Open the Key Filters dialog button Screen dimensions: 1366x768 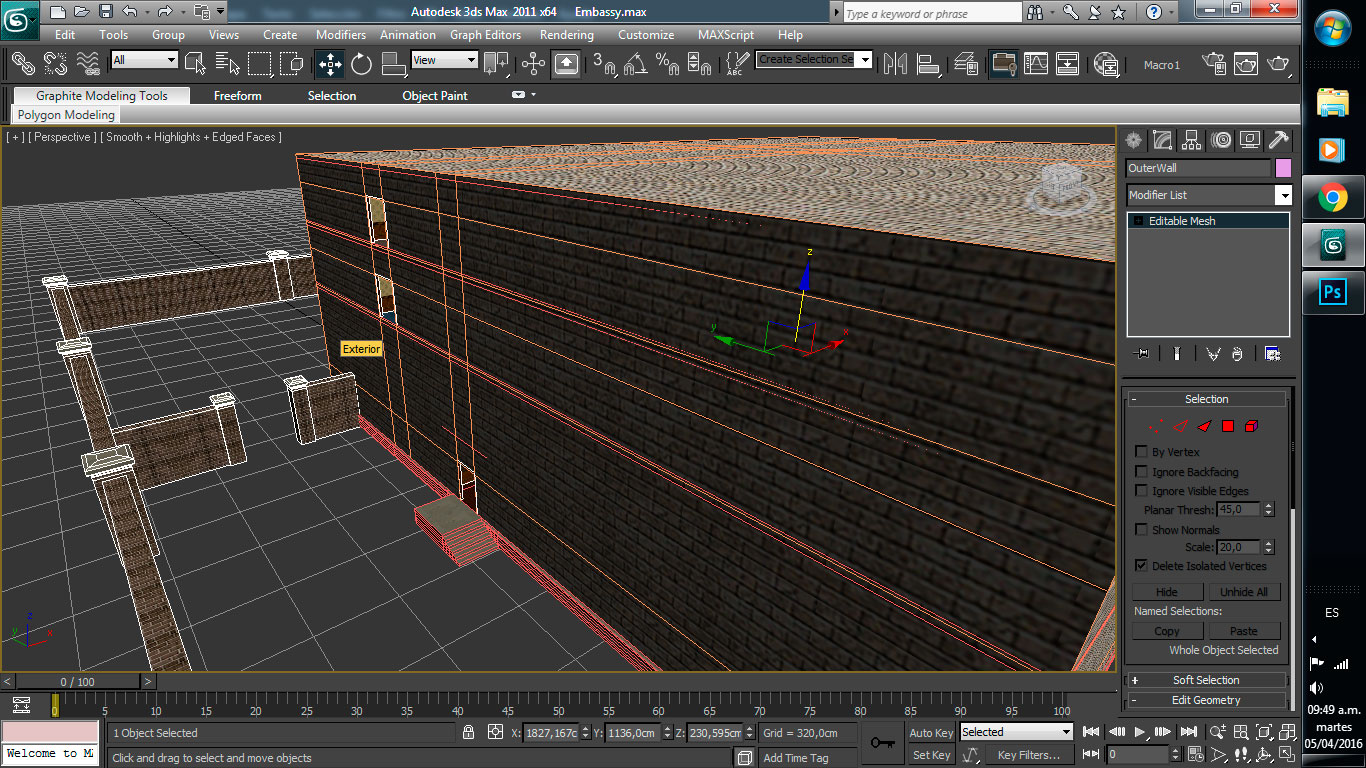coord(1028,755)
